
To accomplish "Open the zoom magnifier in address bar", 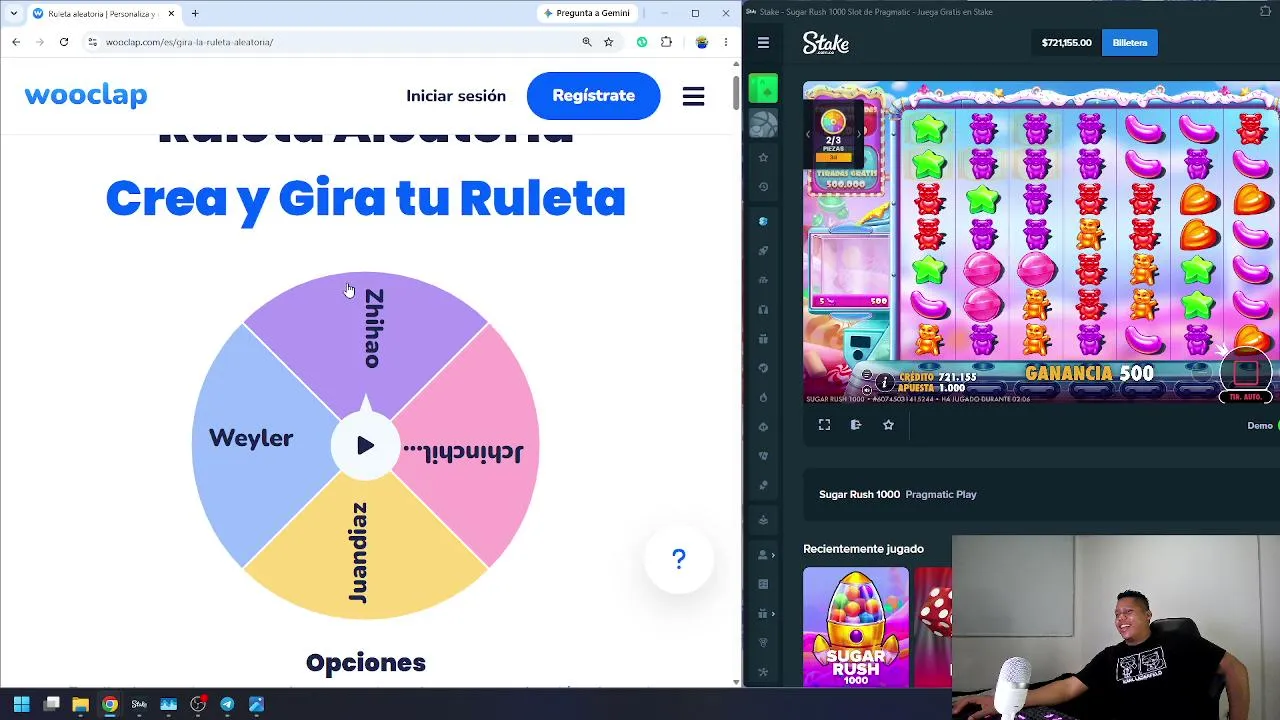I will (x=587, y=42).
